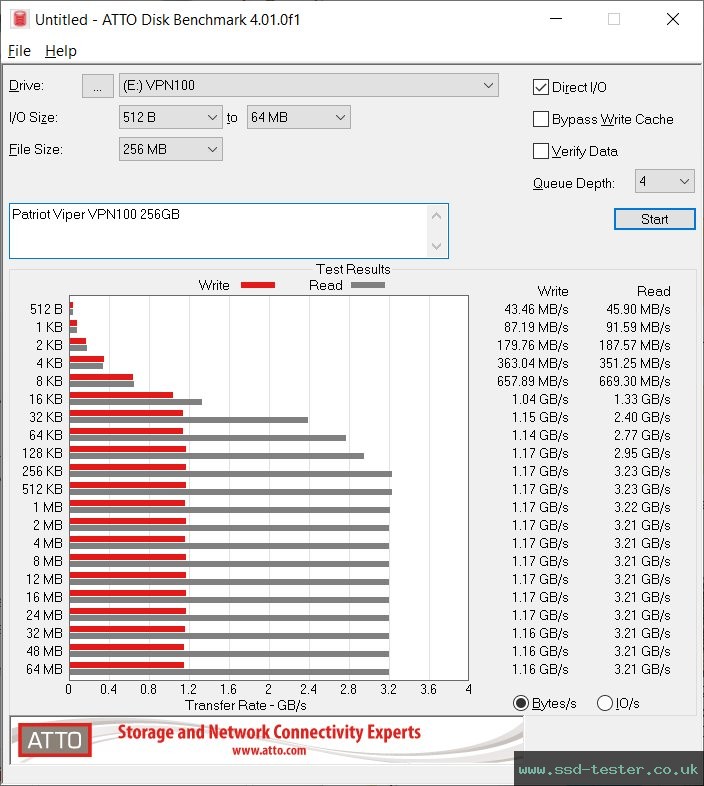
Task: Click the Test Results heading
Action: pos(353,269)
